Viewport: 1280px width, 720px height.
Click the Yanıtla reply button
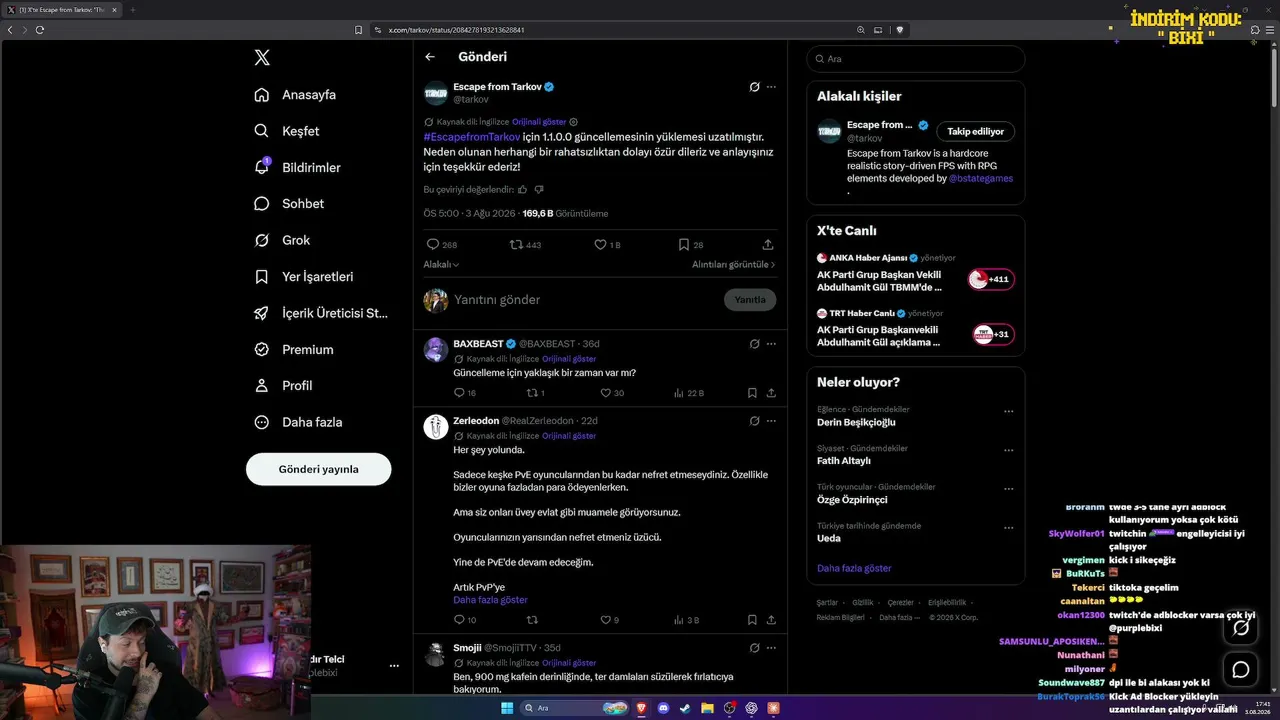click(x=750, y=300)
